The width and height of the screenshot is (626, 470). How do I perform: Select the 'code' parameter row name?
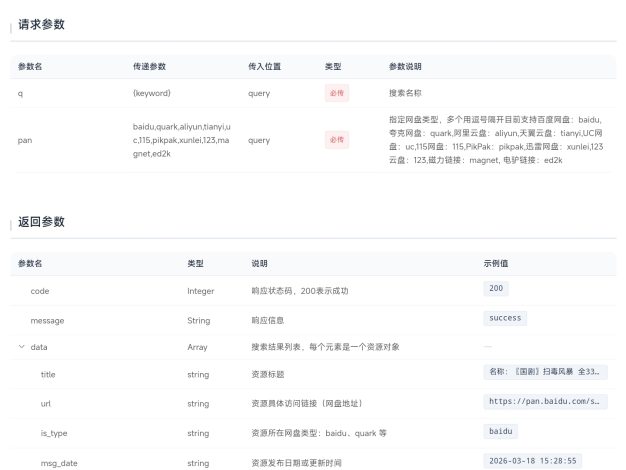pos(40,291)
